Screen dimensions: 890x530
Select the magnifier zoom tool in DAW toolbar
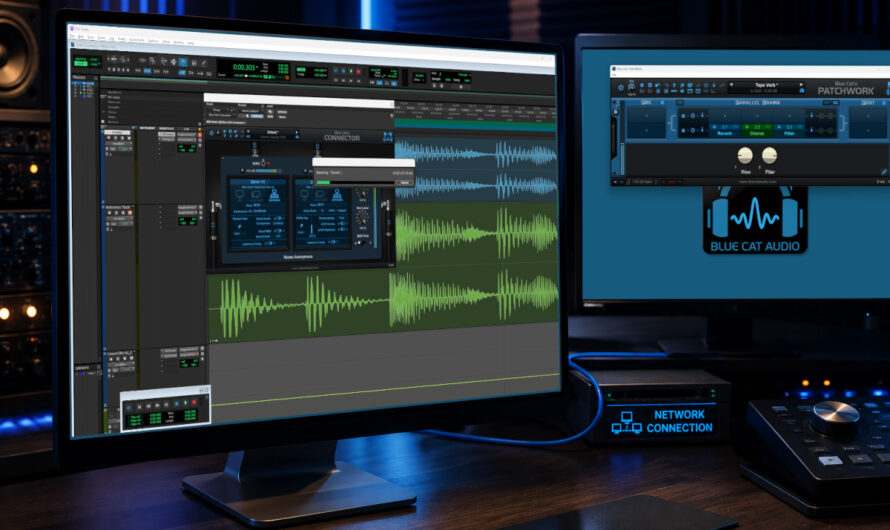click(x=152, y=61)
